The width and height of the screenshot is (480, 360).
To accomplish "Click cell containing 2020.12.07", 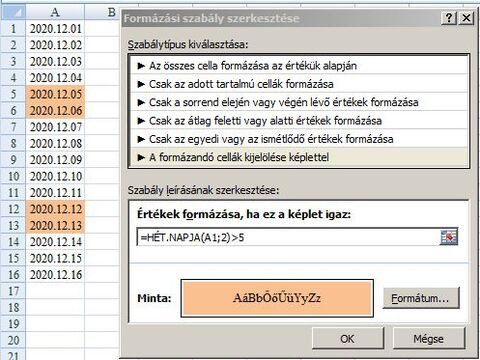I will 55,127.
